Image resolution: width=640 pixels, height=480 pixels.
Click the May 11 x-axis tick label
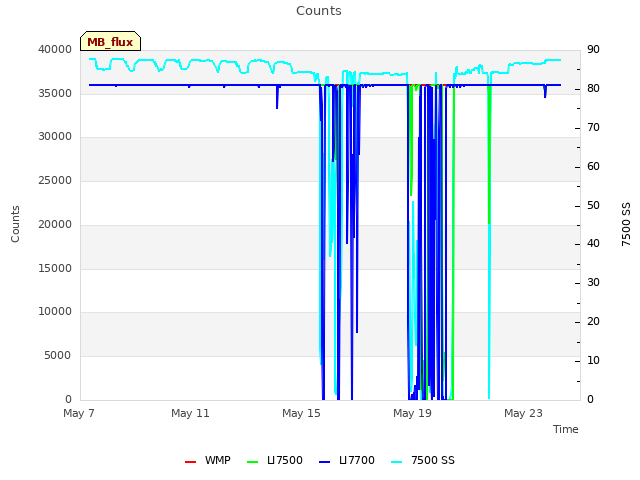tap(190, 413)
